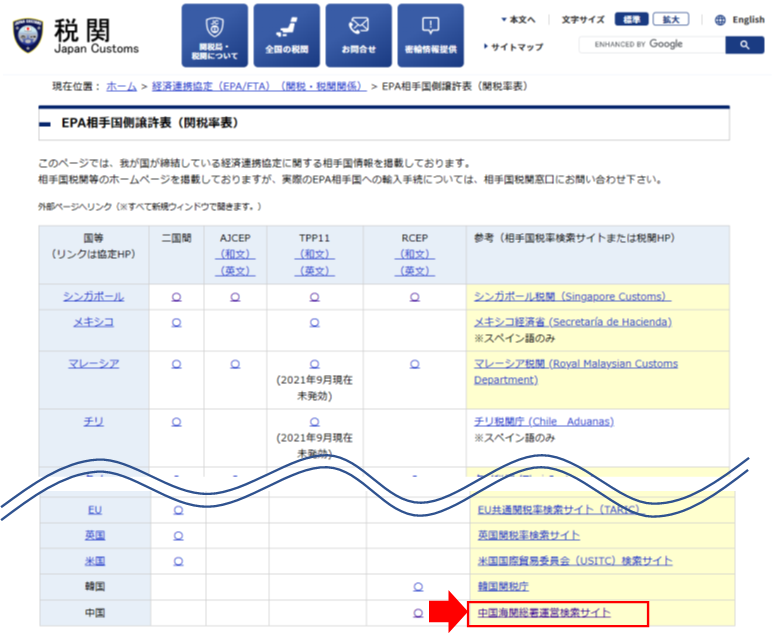Viewport: 772px width, 633px height.
Task: Open 全国の税関 navigation button
Action: pos(287,35)
